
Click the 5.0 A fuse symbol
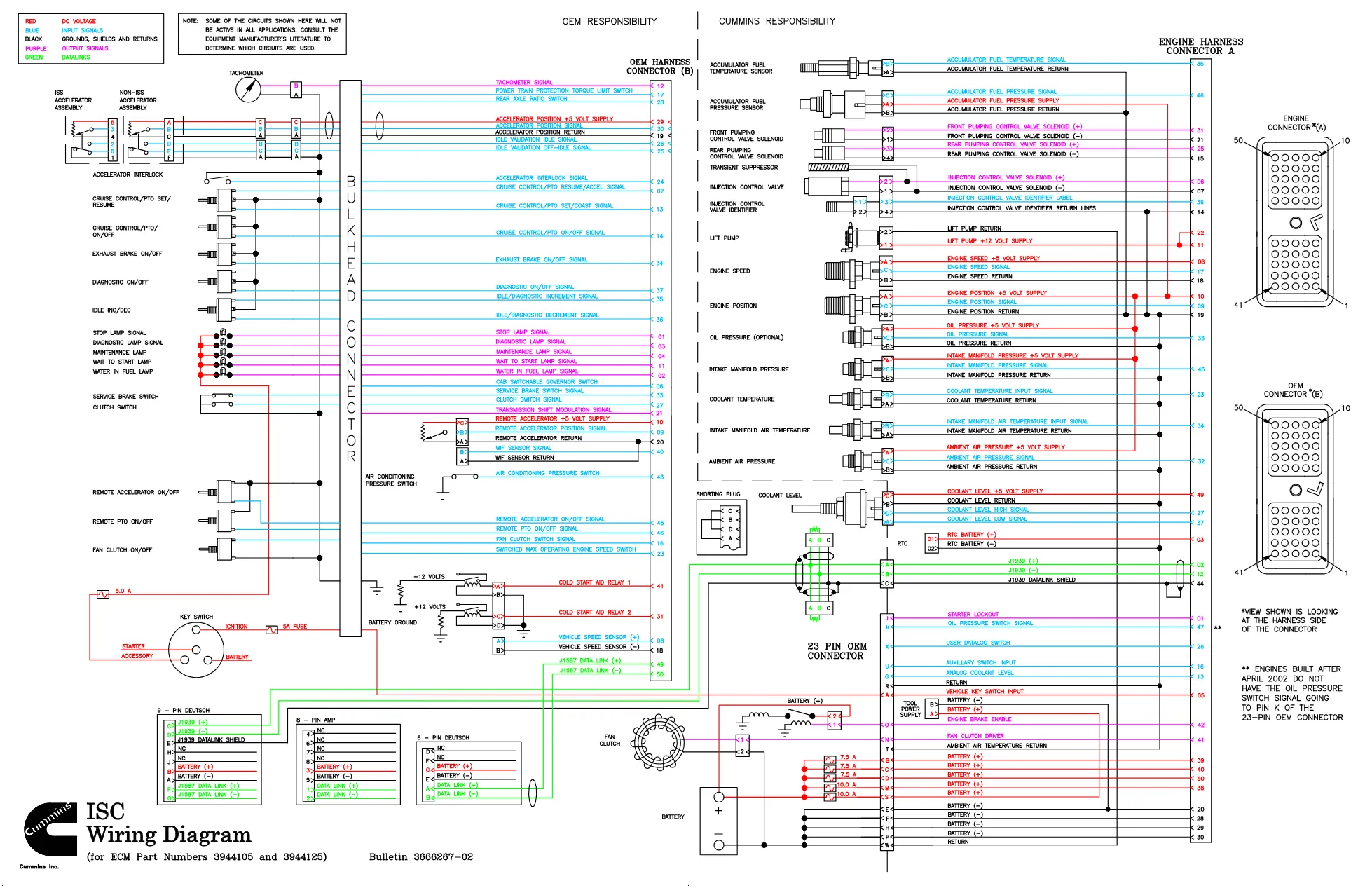coord(103,594)
